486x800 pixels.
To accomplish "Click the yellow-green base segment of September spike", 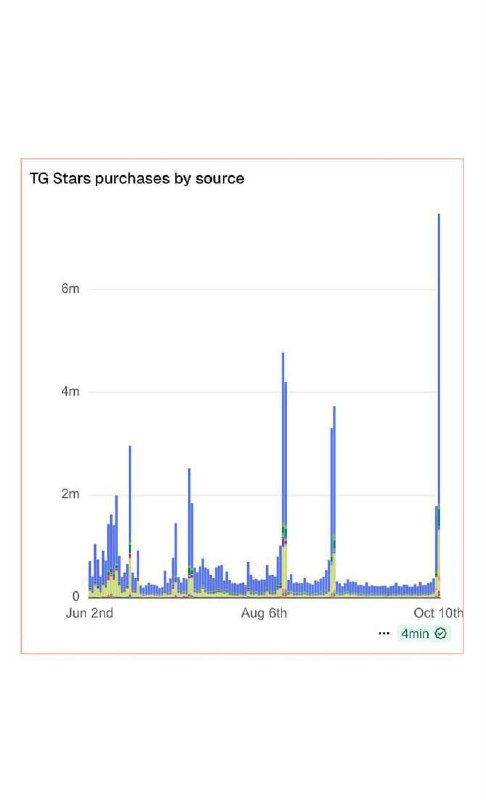I will pyautogui.click(x=334, y=574).
